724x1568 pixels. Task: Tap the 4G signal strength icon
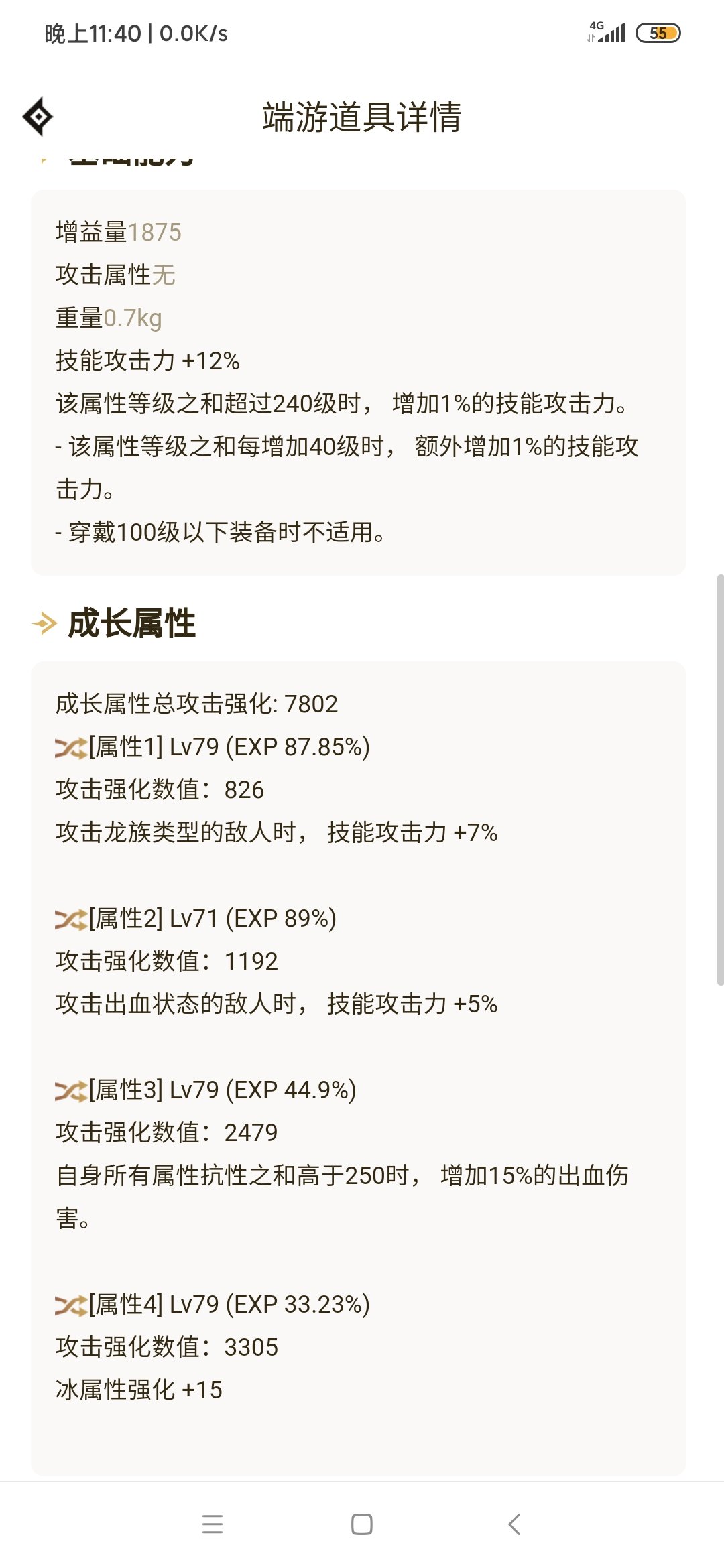click(606, 32)
